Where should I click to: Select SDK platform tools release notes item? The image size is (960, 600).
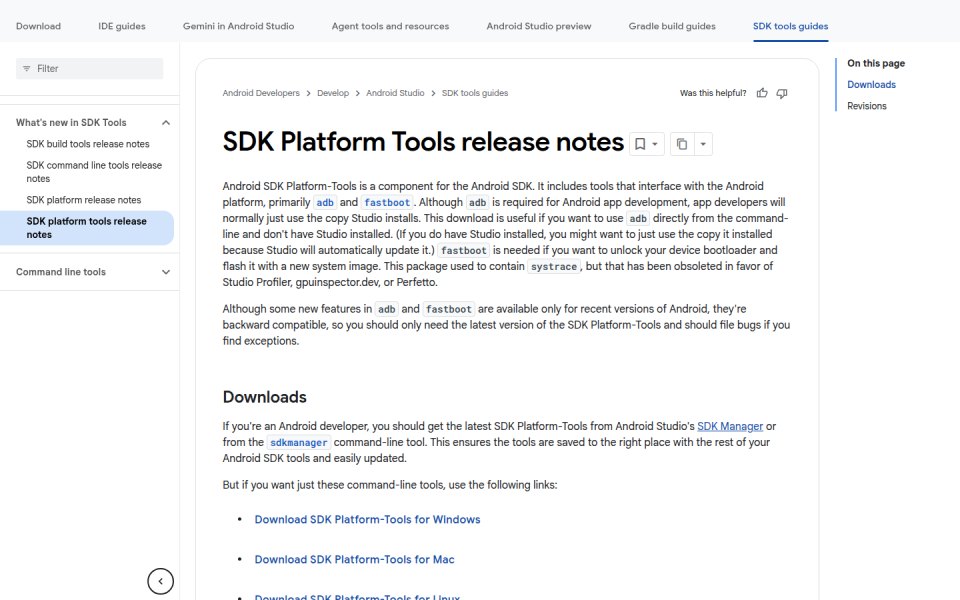pyautogui.click(x=87, y=228)
